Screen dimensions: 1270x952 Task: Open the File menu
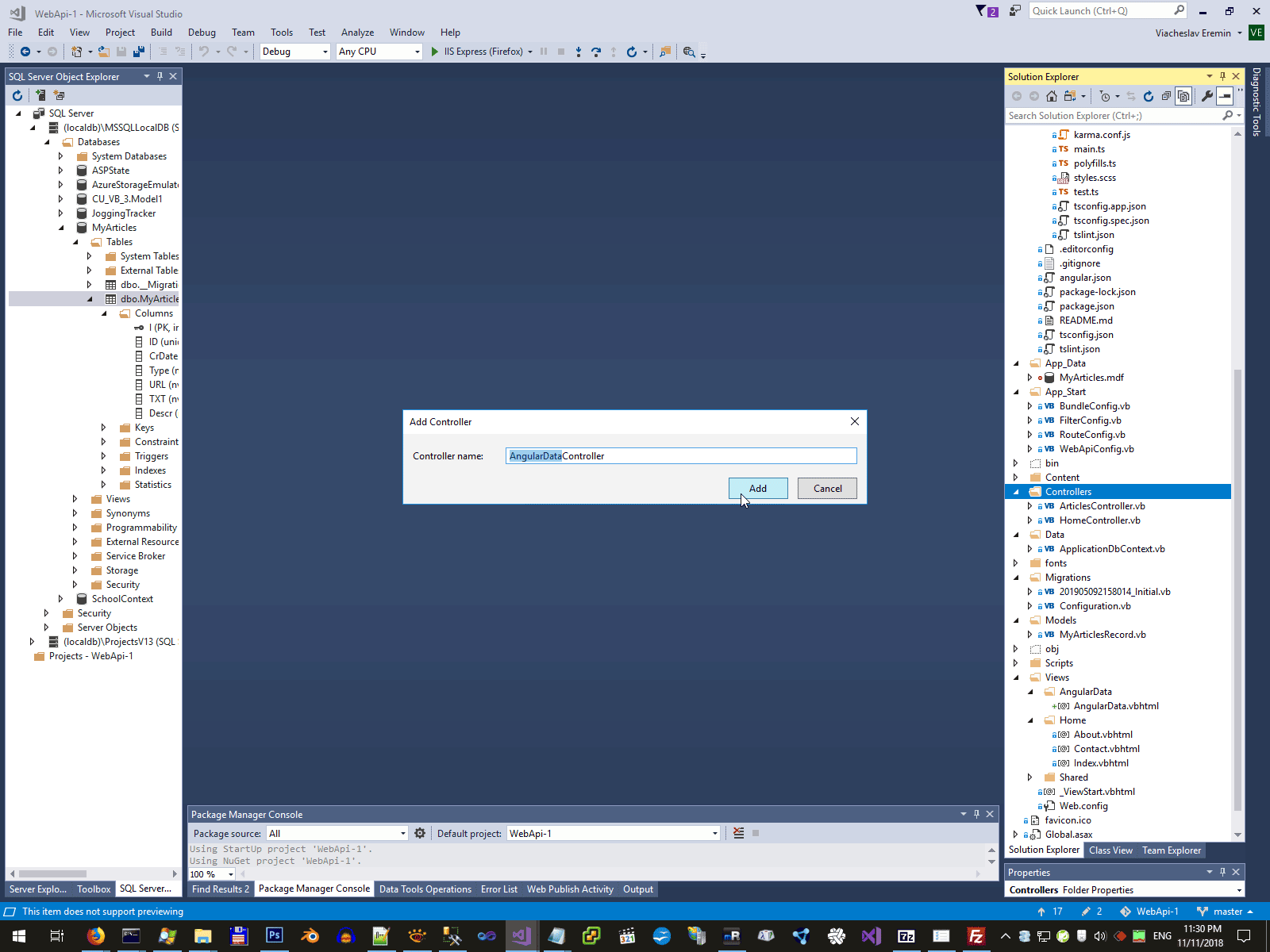[x=15, y=33]
